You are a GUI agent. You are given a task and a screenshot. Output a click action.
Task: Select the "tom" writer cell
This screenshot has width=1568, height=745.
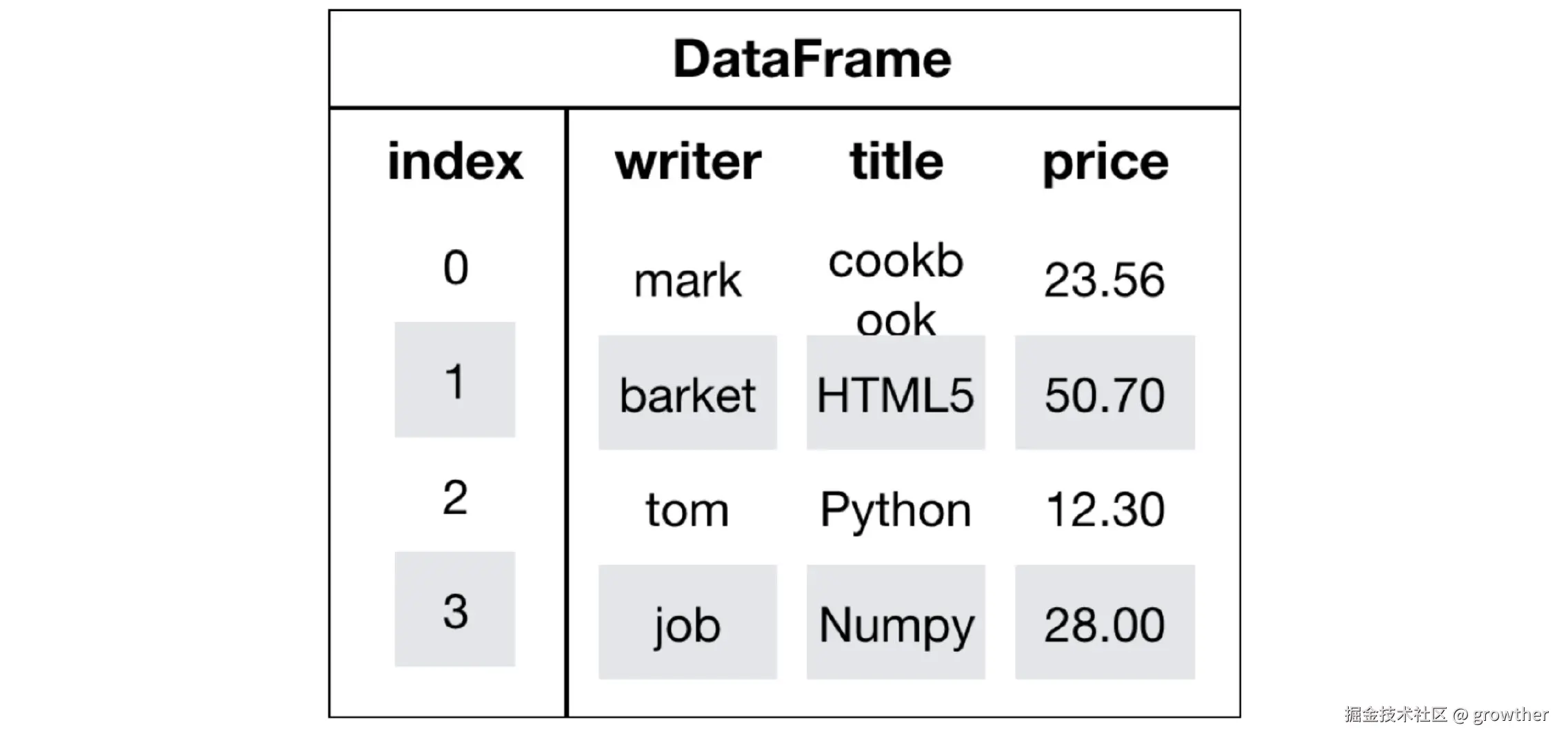[687, 510]
